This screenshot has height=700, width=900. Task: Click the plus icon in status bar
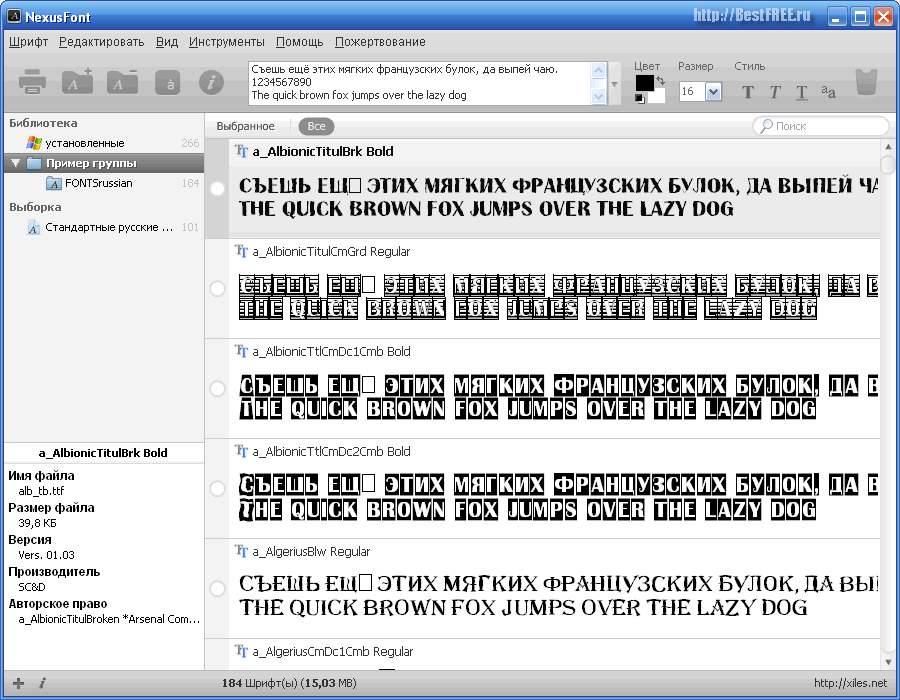[18, 683]
